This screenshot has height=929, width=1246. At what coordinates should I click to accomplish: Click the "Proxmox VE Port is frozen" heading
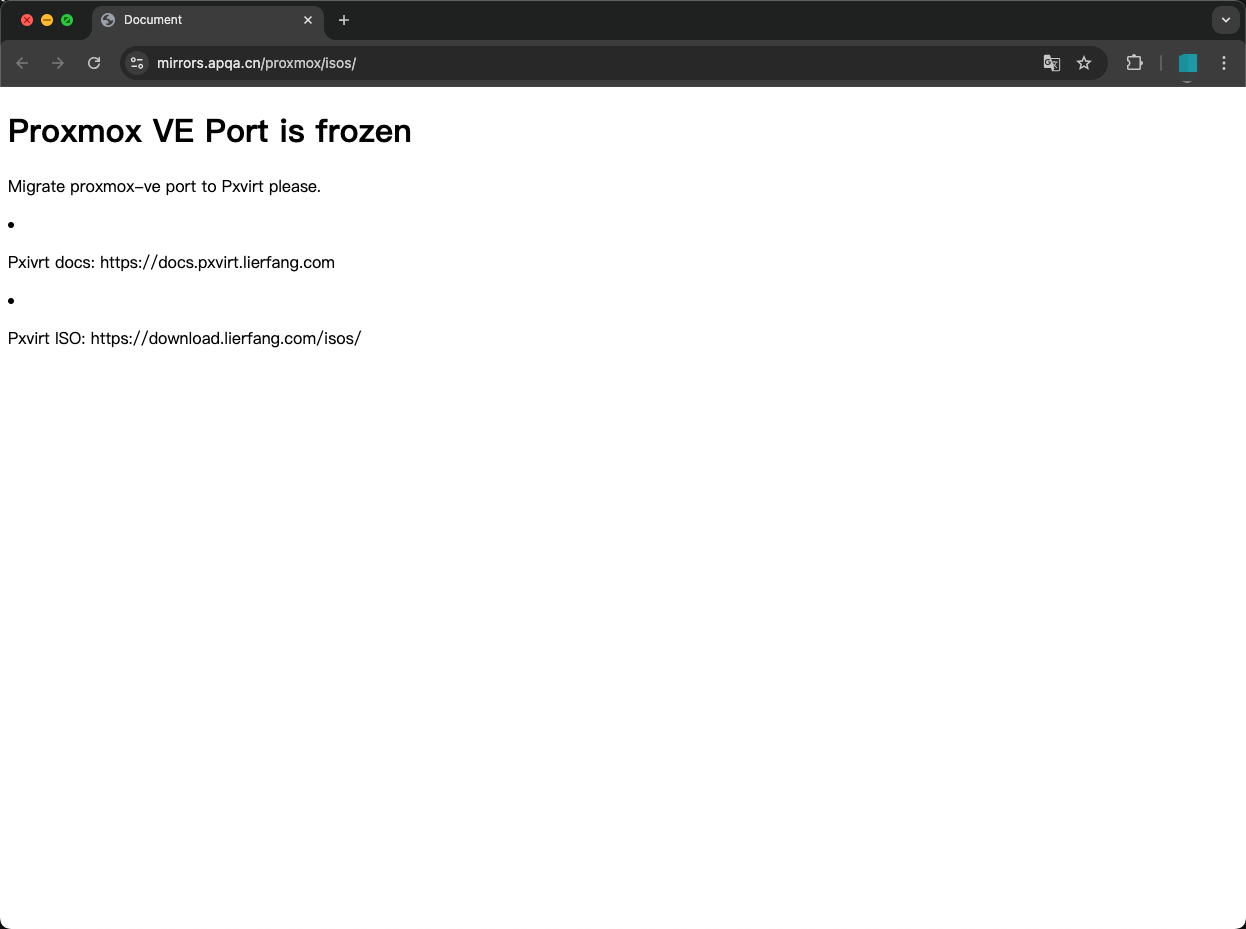209,131
